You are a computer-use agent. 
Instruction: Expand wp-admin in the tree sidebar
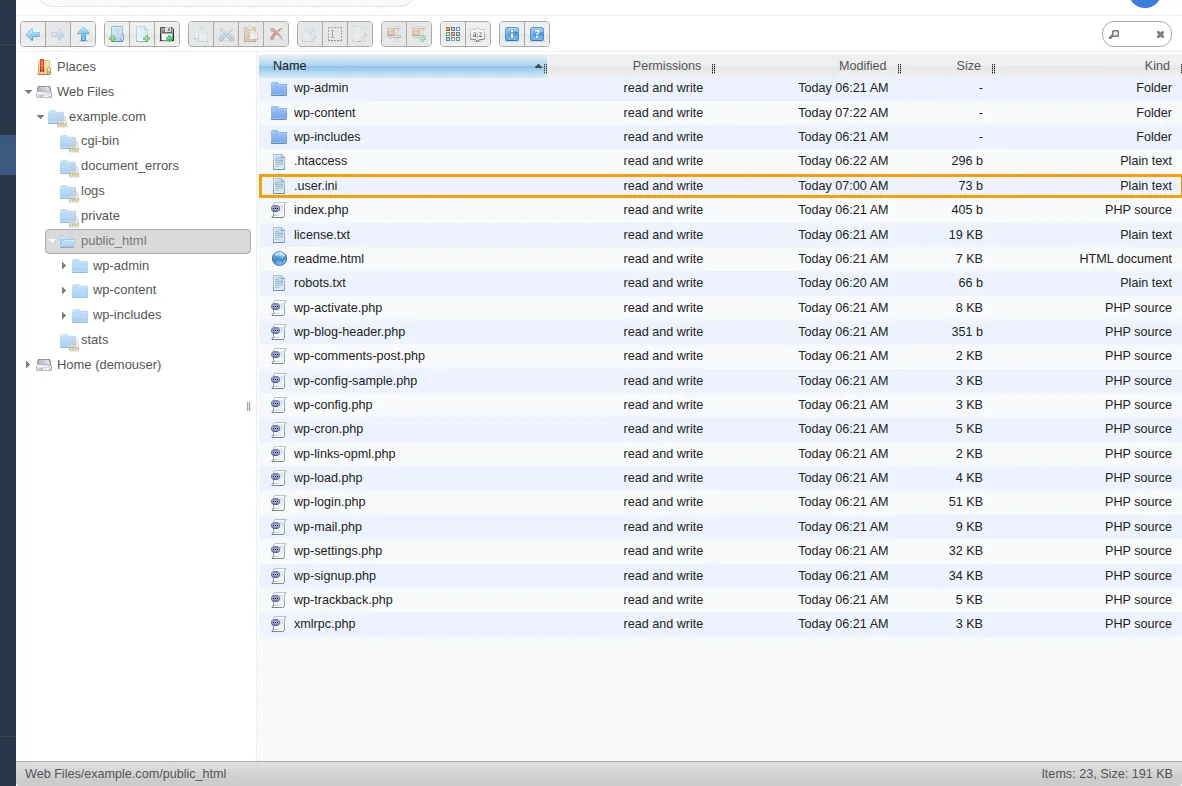pyautogui.click(x=64, y=266)
